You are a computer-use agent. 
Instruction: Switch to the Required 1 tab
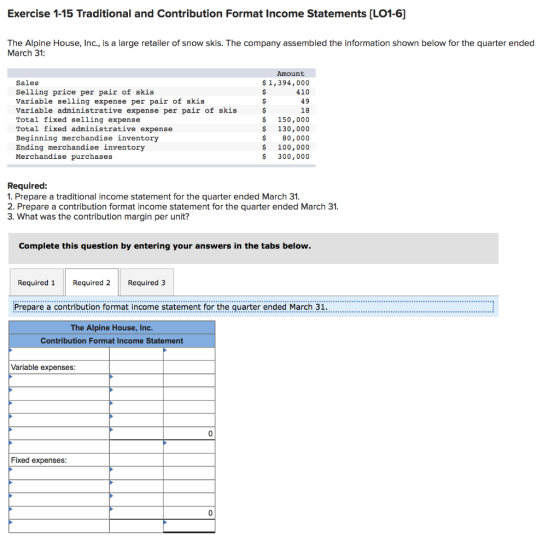[x=36, y=282]
